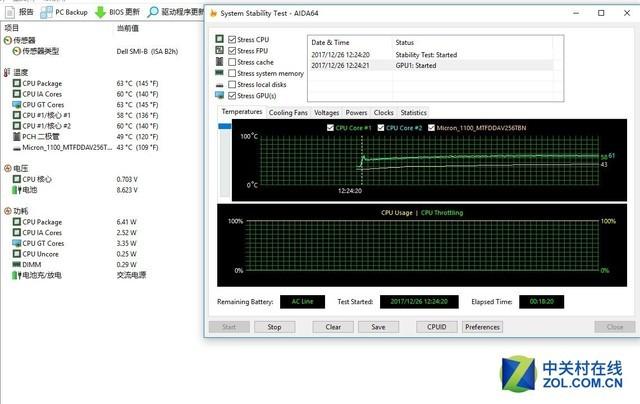Open the Powers tab
Screen dimensions: 640x404
coord(356,113)
